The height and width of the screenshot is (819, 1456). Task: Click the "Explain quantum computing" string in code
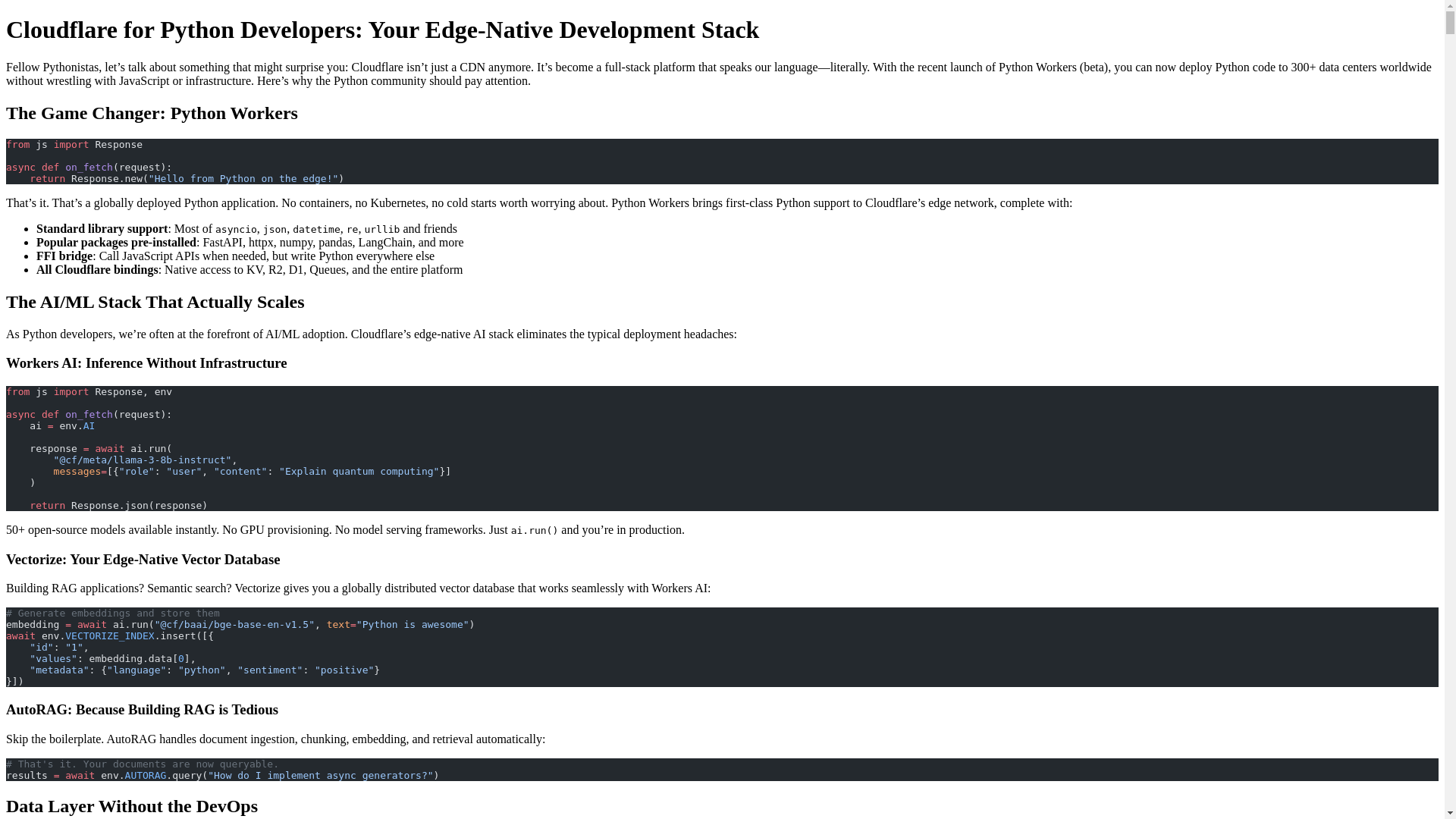359,472
